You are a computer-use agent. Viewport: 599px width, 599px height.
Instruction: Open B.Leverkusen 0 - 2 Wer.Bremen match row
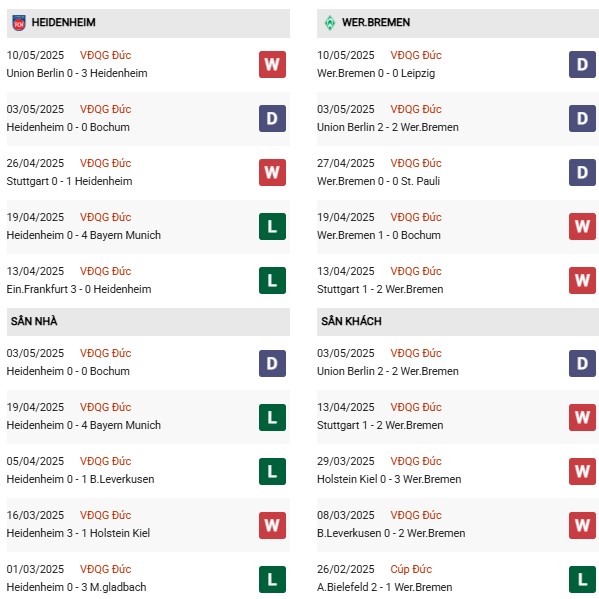coord(458,525)
